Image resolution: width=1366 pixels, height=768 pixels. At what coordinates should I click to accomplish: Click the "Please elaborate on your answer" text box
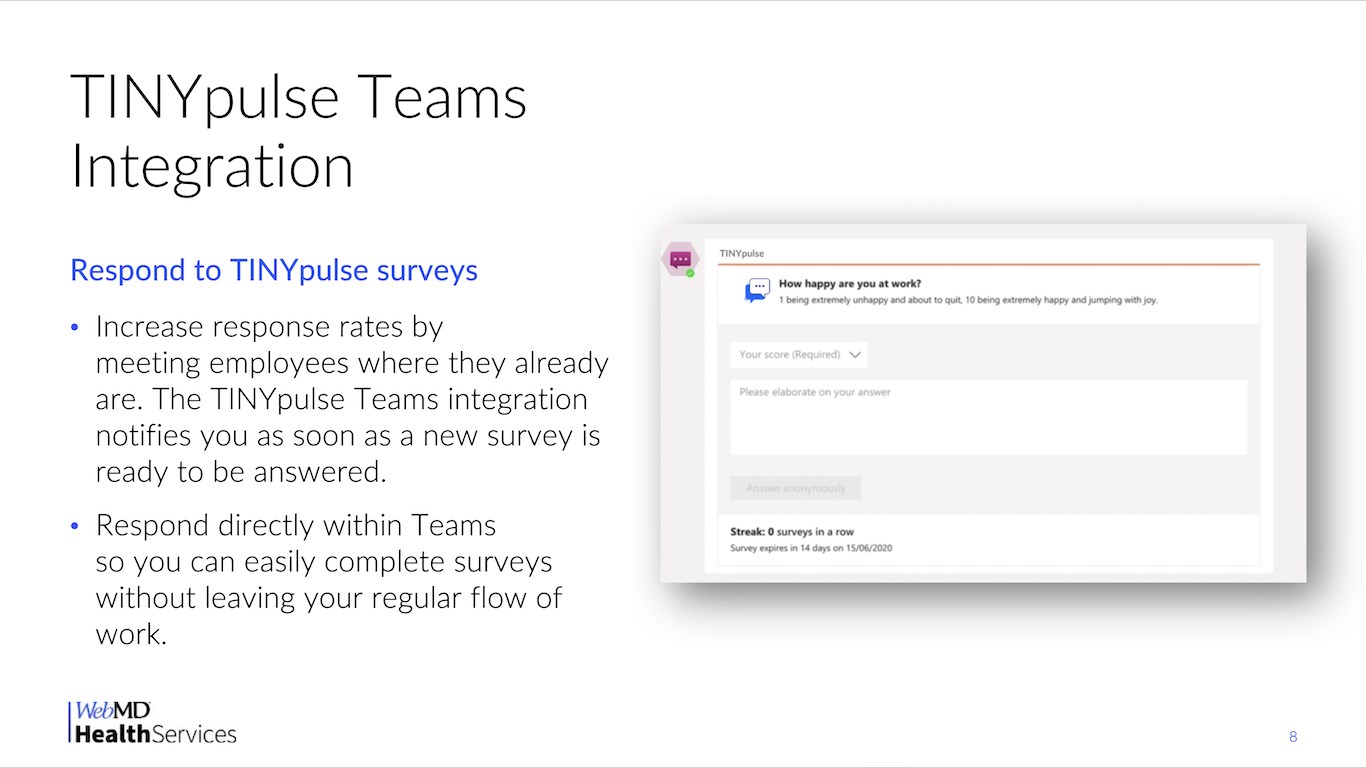click(x=988, y=417)
